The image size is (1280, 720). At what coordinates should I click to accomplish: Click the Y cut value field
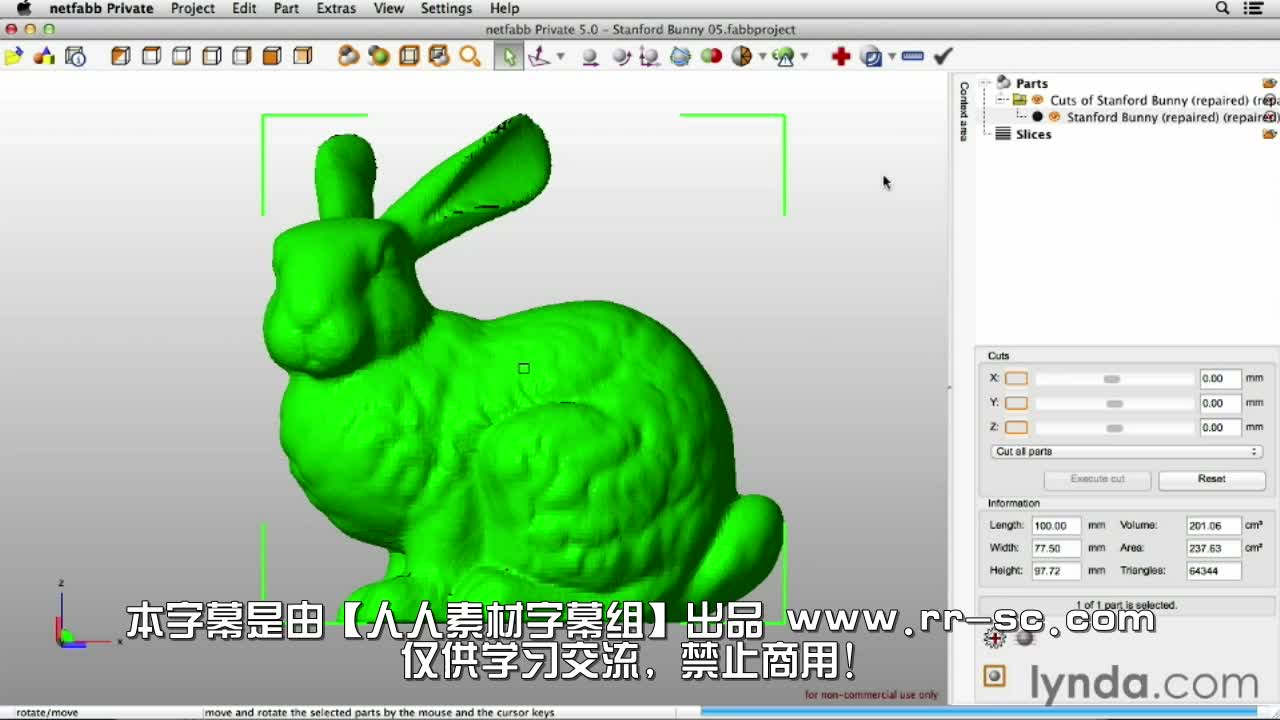(x=1219, y=403)
